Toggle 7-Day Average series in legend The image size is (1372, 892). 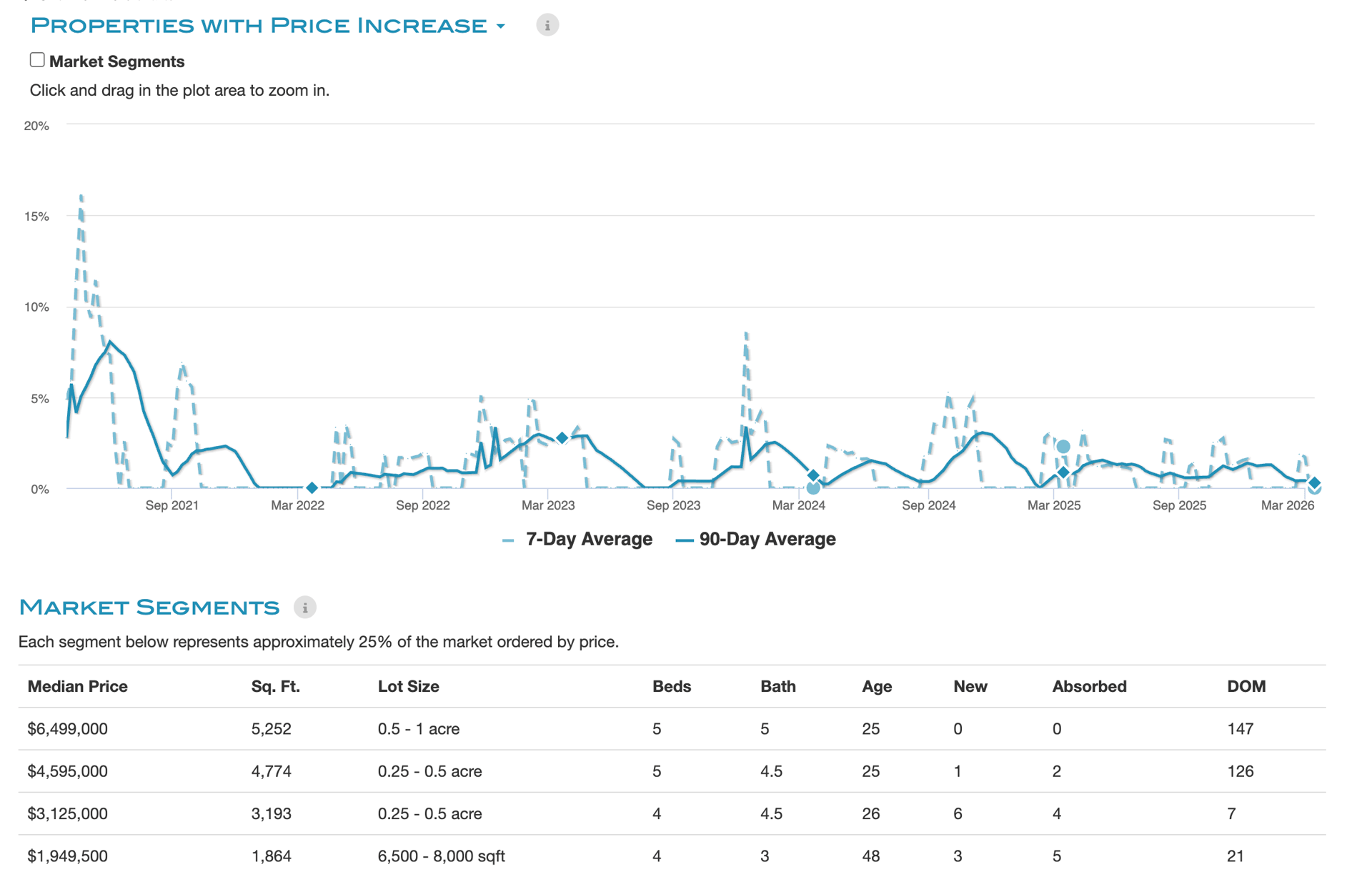588,540
